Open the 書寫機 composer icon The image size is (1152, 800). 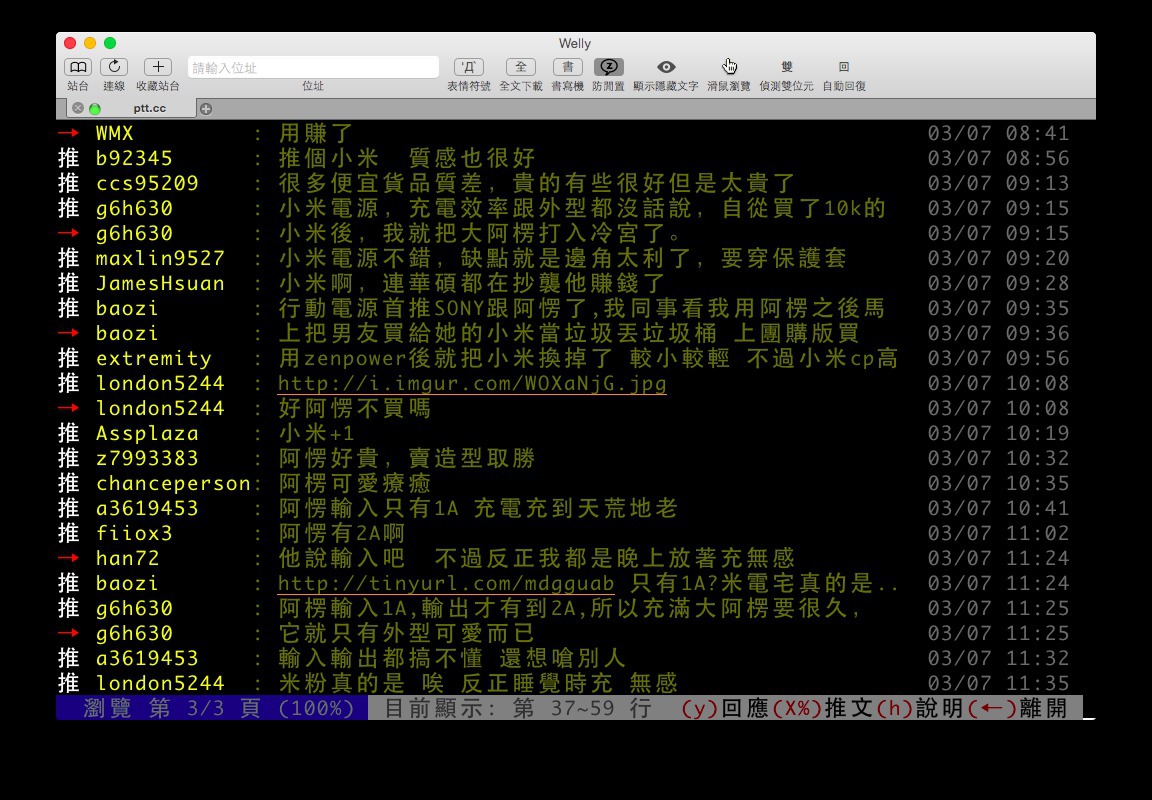pyautogui.click(x=567, y=67)
